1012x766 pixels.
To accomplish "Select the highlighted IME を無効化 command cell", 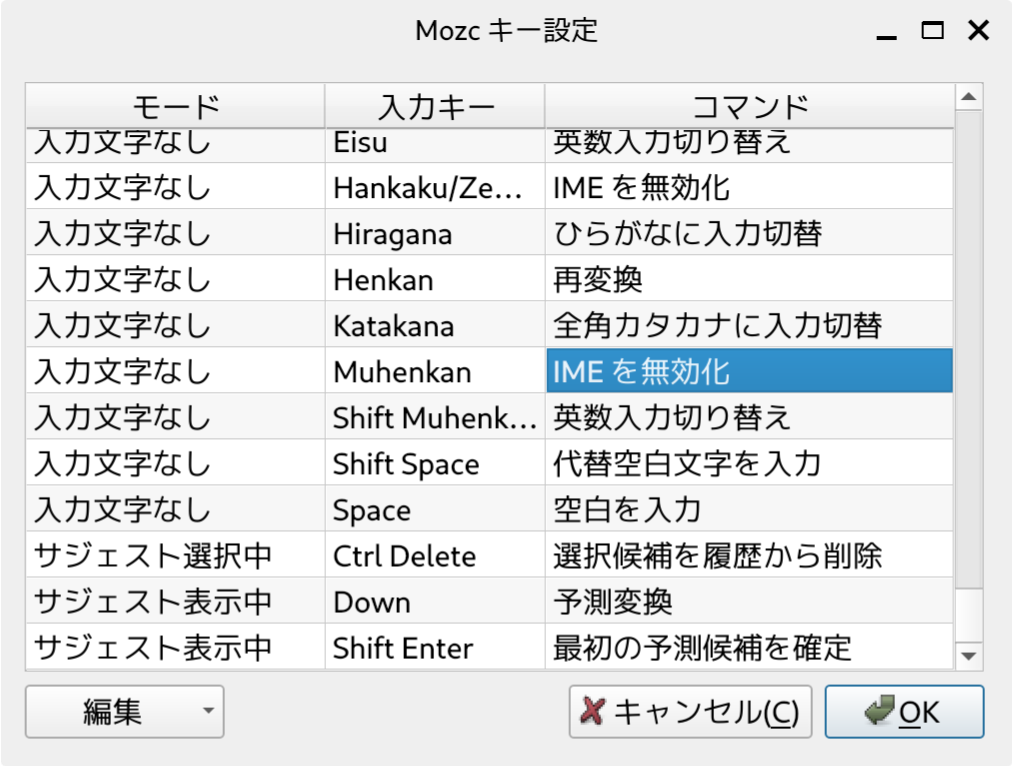I will point(748,372).
